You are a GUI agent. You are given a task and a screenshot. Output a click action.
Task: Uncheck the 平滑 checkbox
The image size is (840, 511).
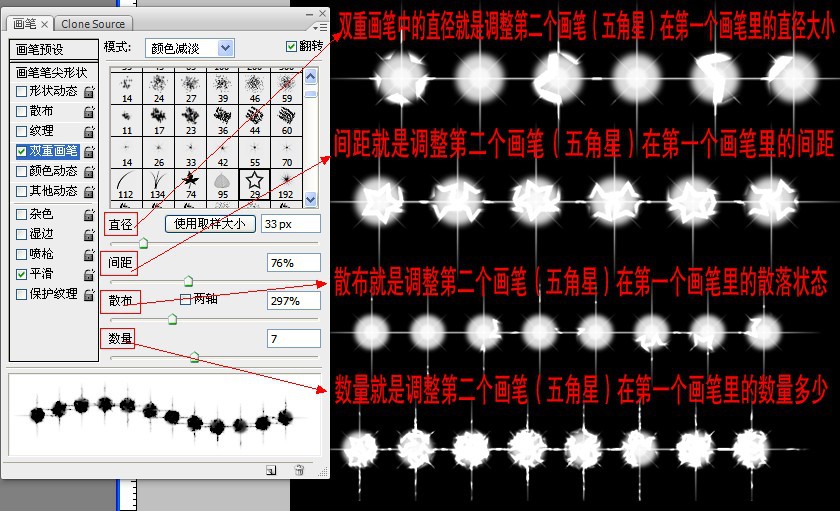coord(22,273)
